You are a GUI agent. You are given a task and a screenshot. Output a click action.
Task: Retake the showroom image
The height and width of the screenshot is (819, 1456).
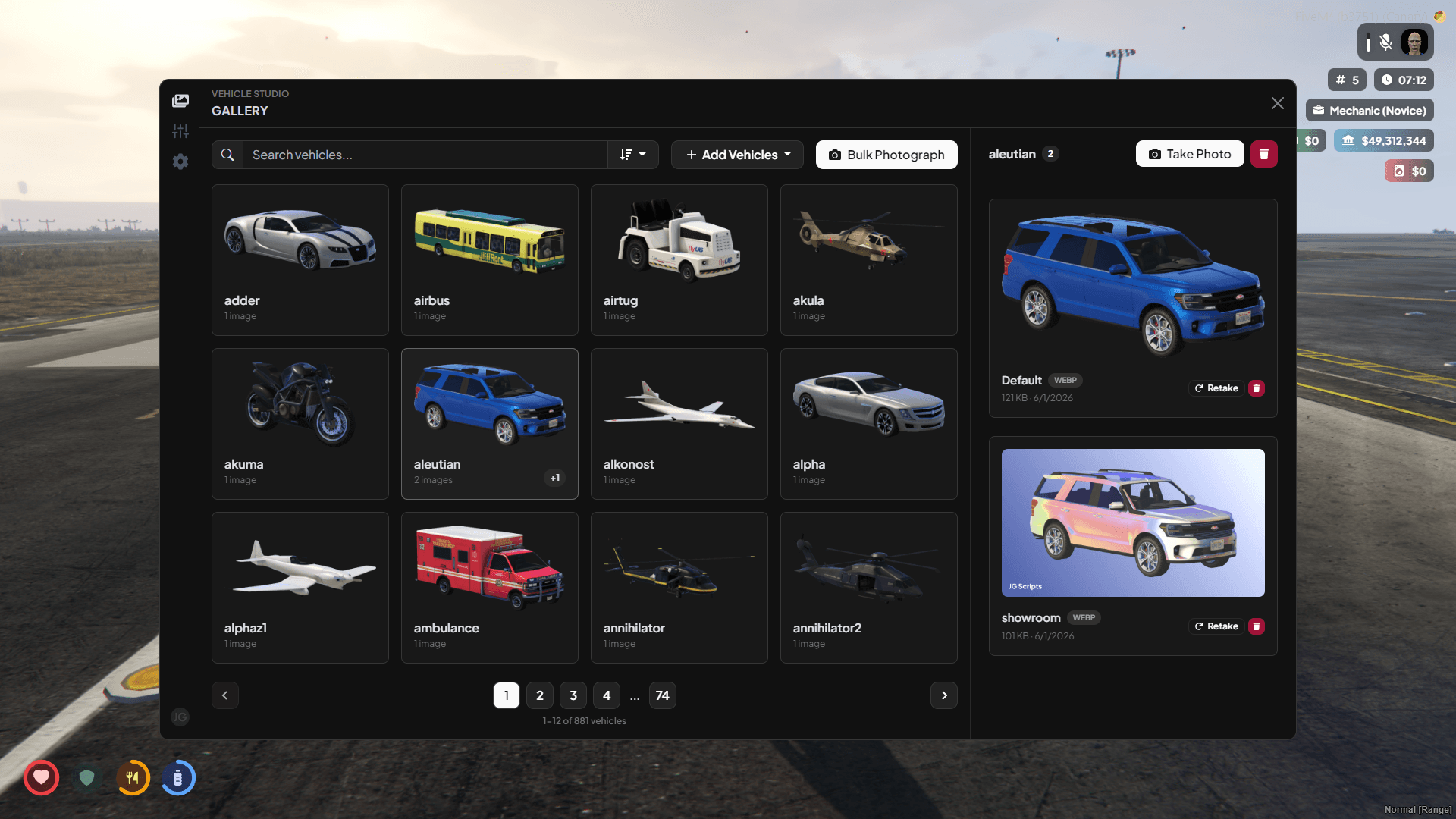pyautogui.click(x=1216, y=626)
